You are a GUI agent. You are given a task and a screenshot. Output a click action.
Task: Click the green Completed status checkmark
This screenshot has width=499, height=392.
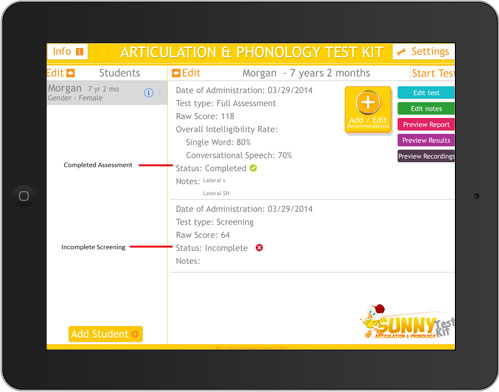click(253, 168)
